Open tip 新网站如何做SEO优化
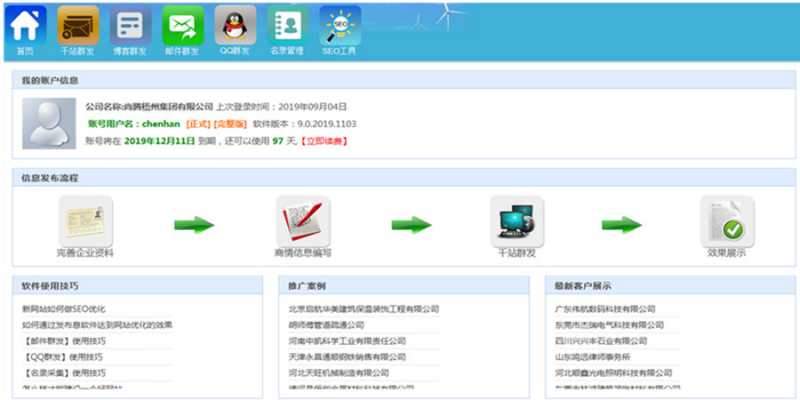Screen dimensions: 800x400 (x=64, y=309)
